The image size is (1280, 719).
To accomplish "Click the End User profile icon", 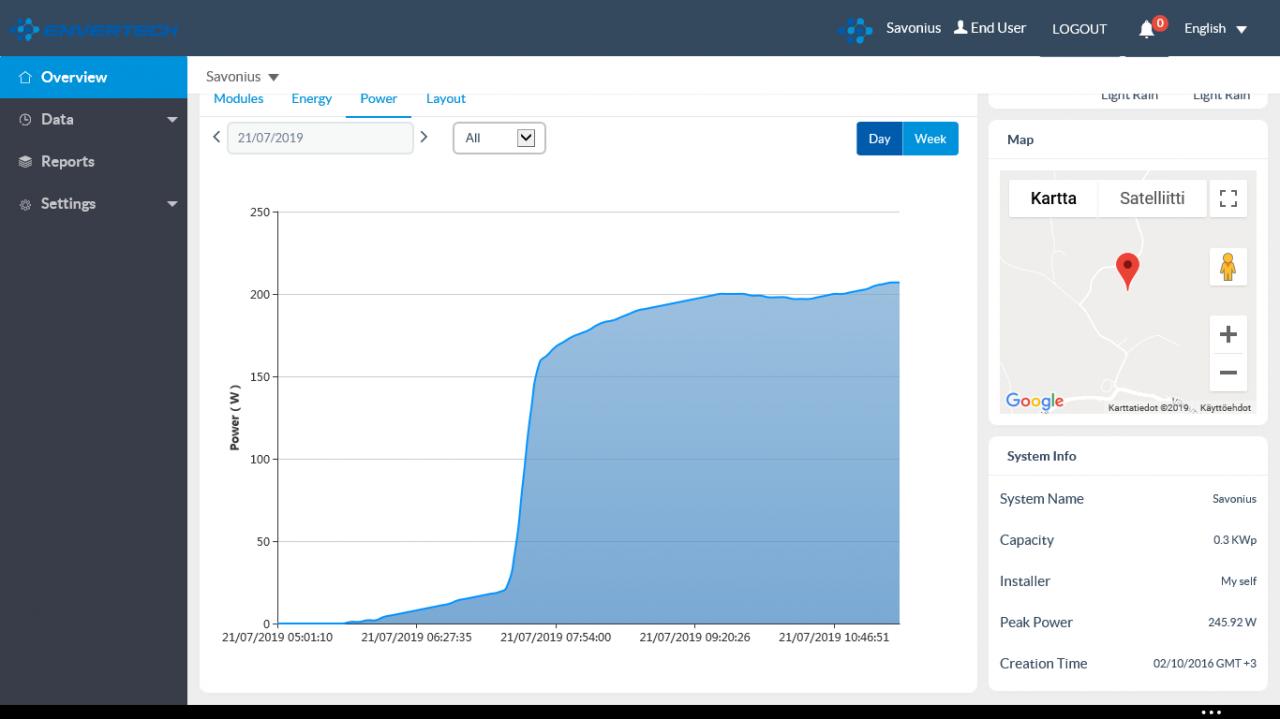I will 960,28.
